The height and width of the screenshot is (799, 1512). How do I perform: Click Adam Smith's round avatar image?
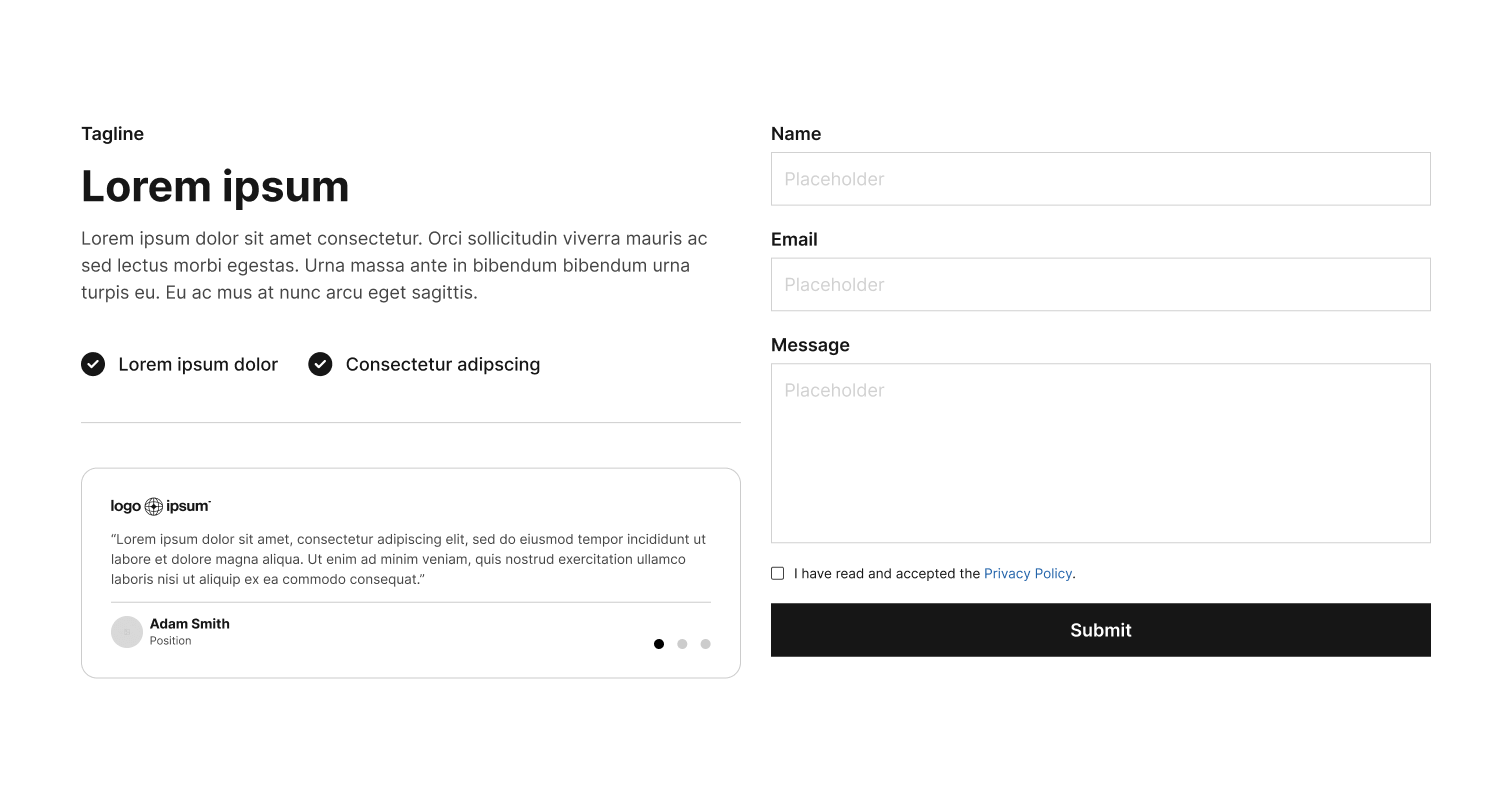pos(127,632)
